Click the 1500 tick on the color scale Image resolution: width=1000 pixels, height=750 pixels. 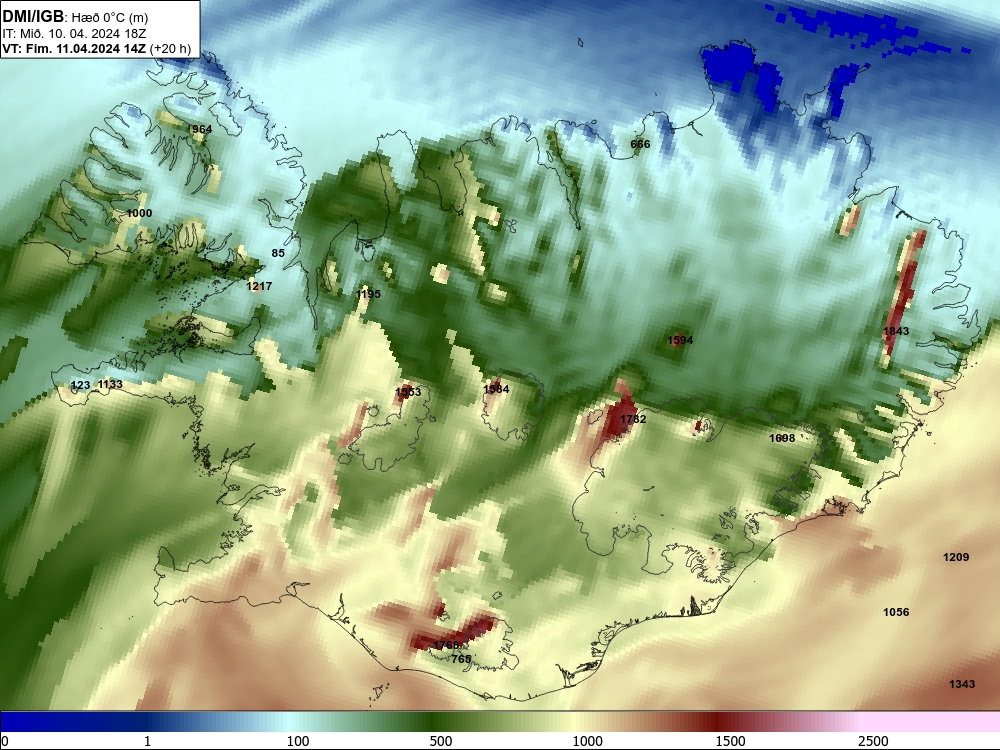coord(730,741)
